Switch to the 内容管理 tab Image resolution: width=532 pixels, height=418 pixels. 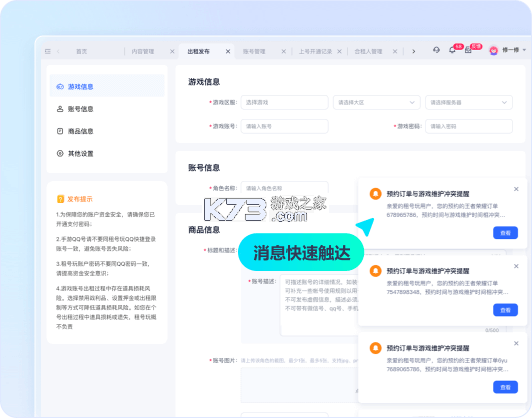click(x=143, y=51)
